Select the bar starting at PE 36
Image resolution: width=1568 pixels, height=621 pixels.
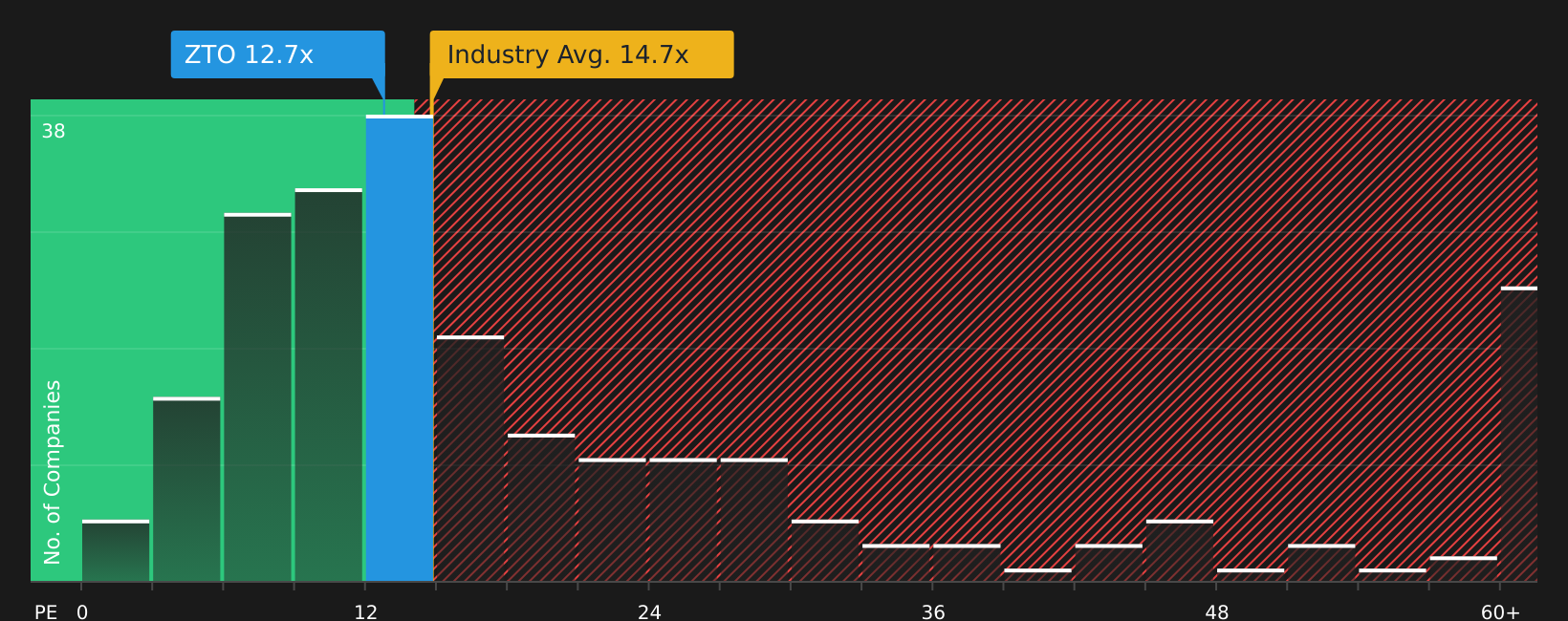coord(967,563)
